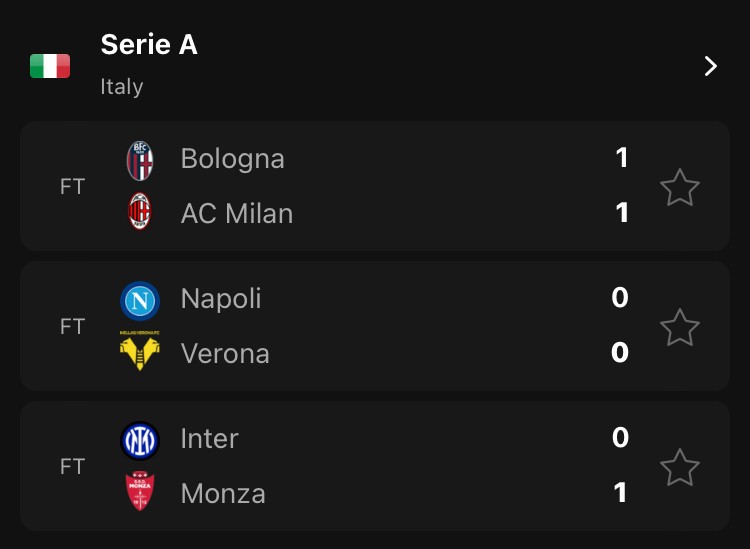Click the Inter club crest
Screen dimensions: 750x549
pos(140,440)
